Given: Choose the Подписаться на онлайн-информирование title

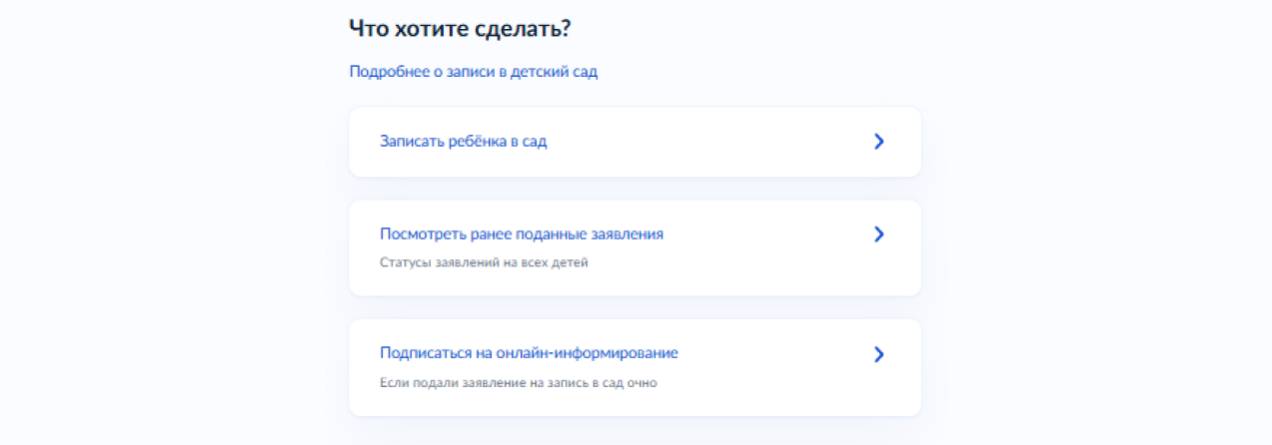Looking at the screenshot, I should 529,354.
